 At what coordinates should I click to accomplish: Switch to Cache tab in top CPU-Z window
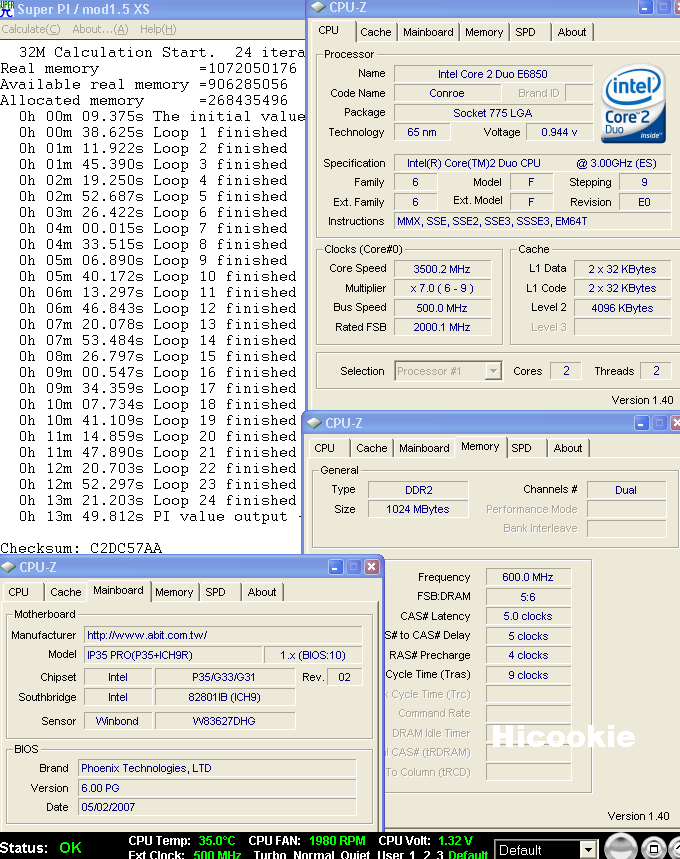[x=376, y=32]
